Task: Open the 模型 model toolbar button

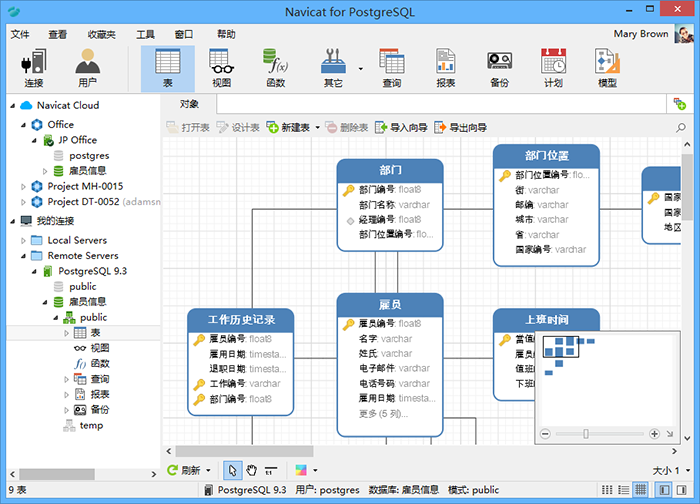Action: [607, 68]
